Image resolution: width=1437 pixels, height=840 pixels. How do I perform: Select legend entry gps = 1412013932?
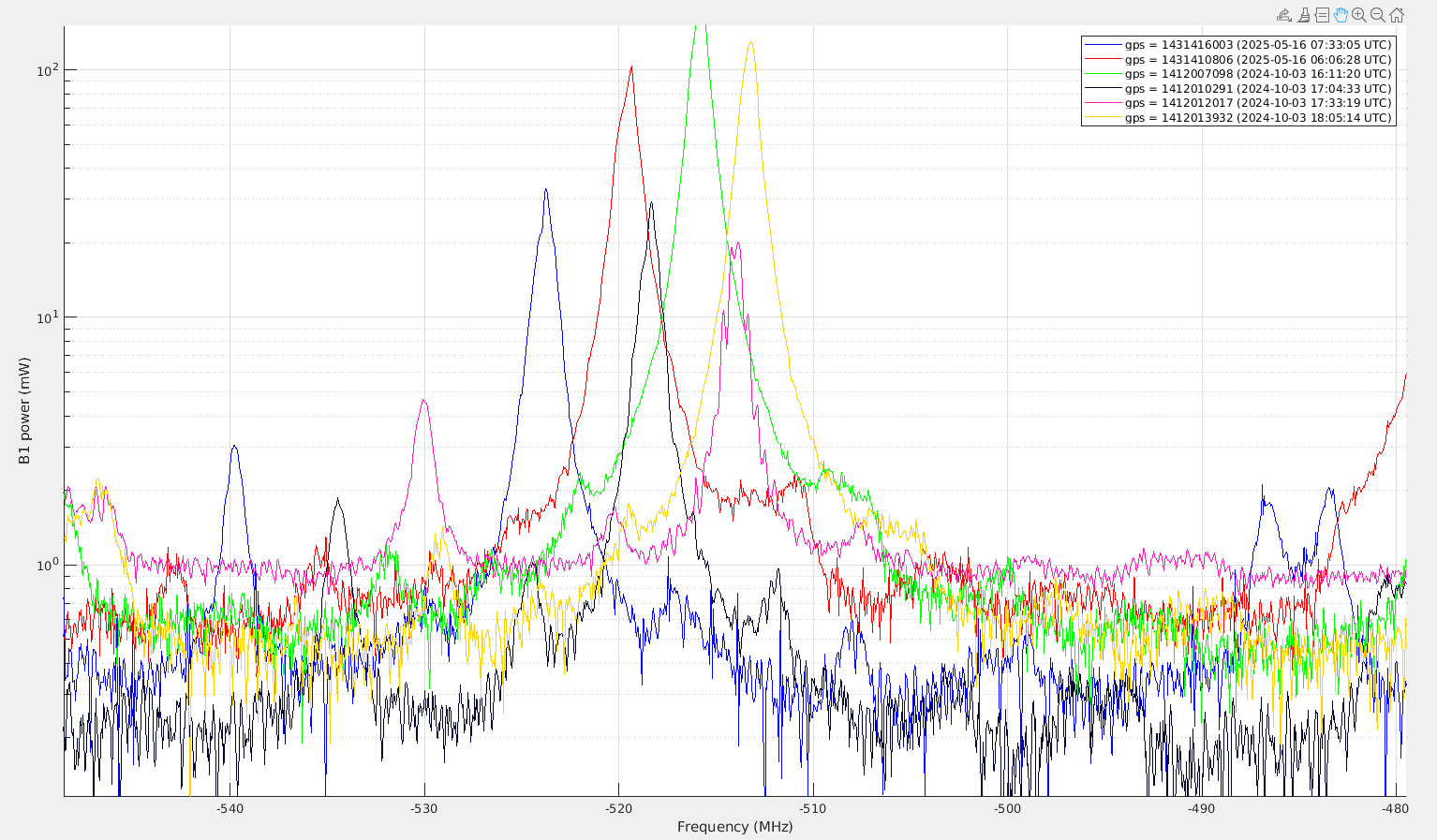(1238, 118)
